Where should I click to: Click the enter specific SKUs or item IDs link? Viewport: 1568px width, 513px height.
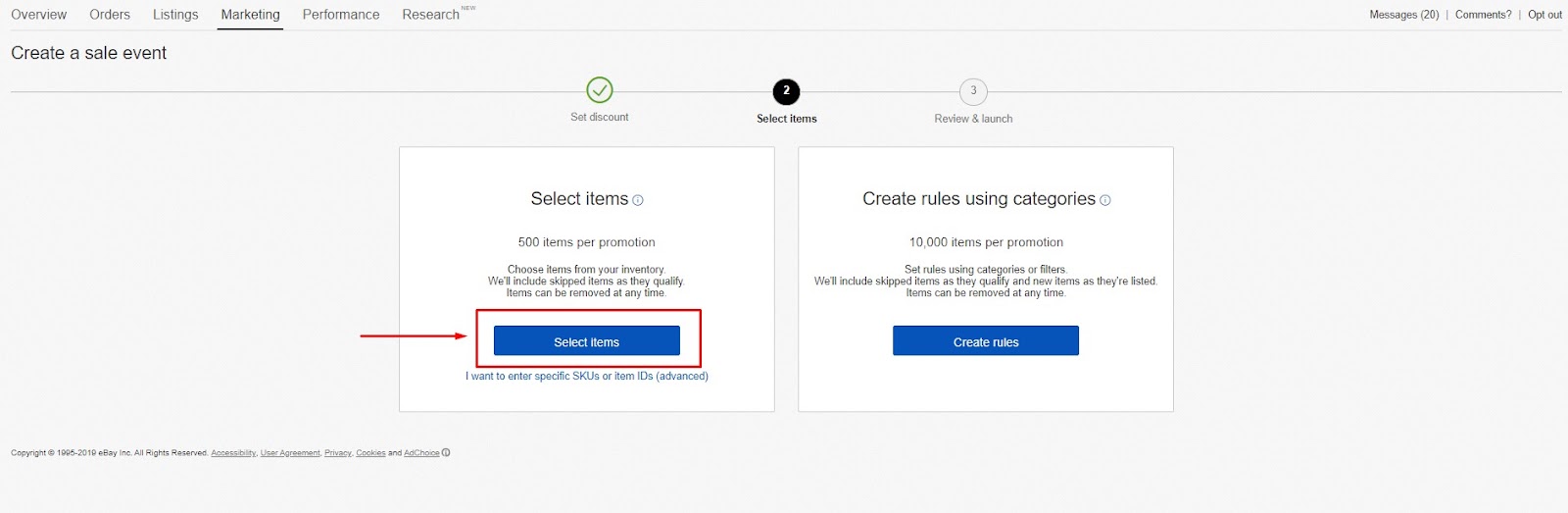coord(586,377)
